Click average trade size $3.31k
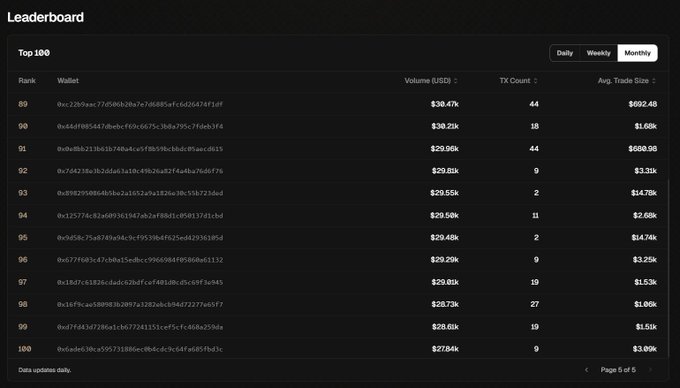680x388 pixels. (x=646, y=171)
